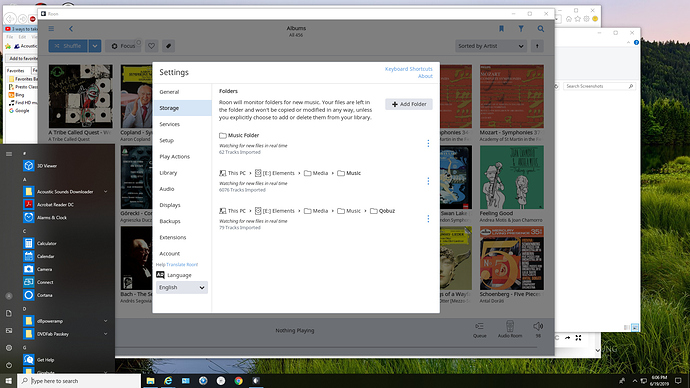Open Internet Explorer on taskbar
690x388 pixels.
coord(168,381)
